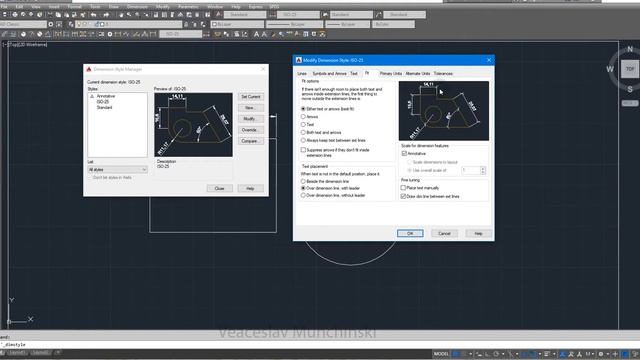Image resolution: width=640 pixels, height=360 pixels.
Task: Click the Undo arrow in the toolbar
Action: [x=93, y=15]
